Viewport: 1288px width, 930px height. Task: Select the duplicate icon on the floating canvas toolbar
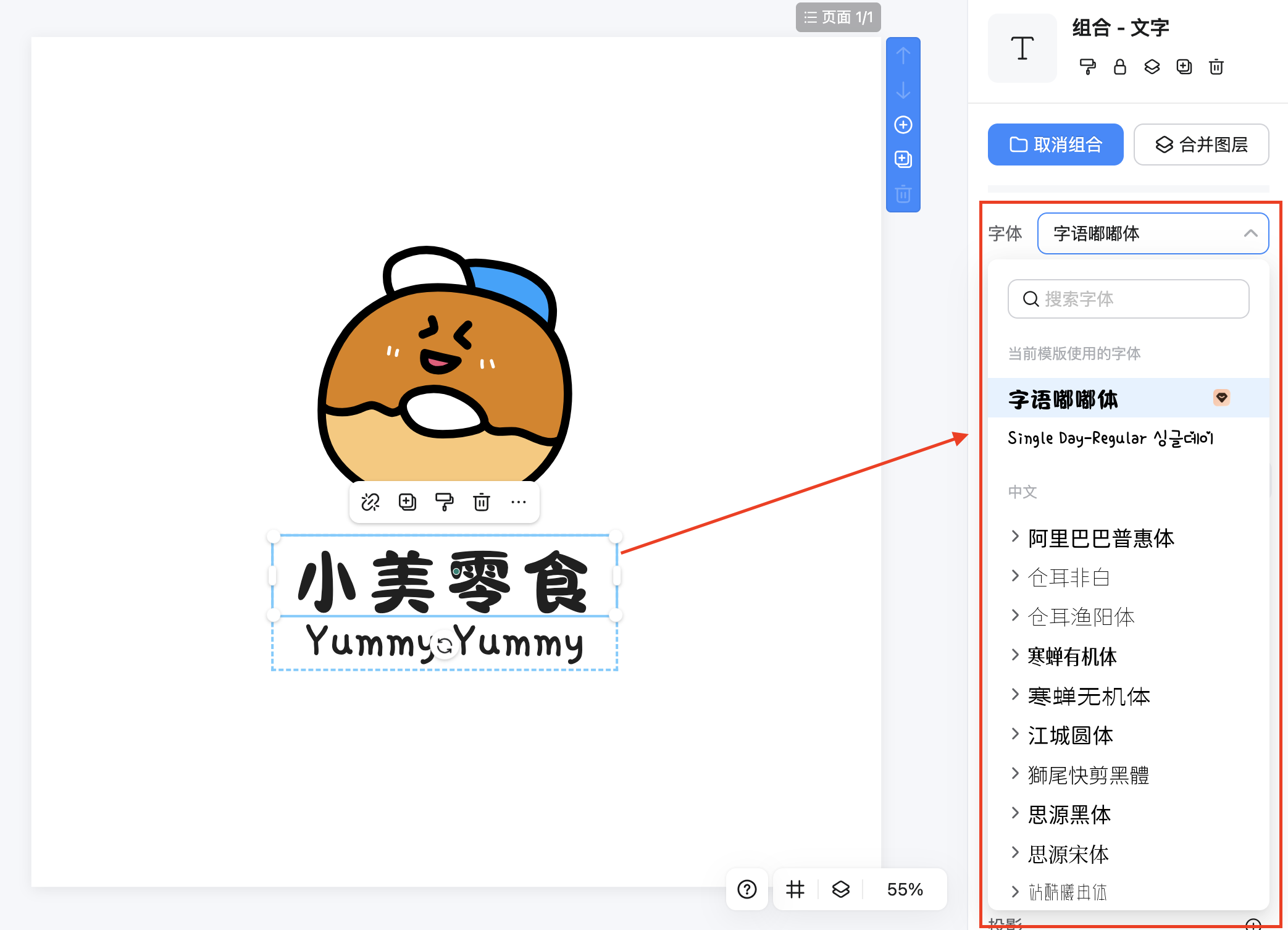tap(407, 502)
